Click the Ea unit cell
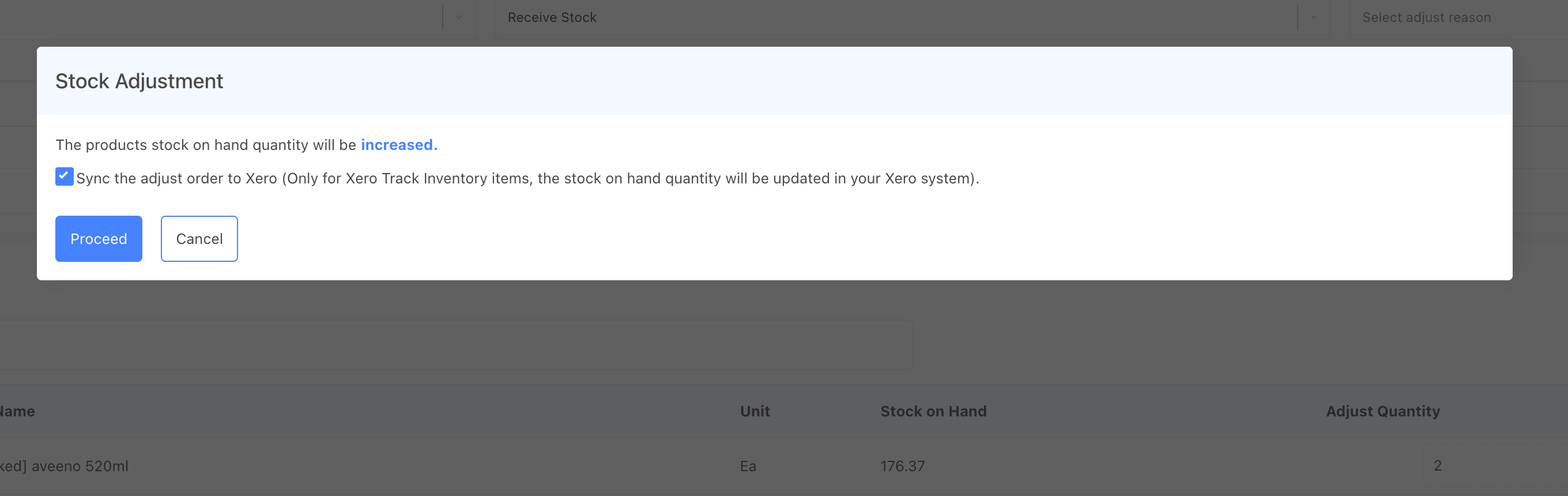The width and height of the screenshot is (1568, 496). [x=748, y=466]
